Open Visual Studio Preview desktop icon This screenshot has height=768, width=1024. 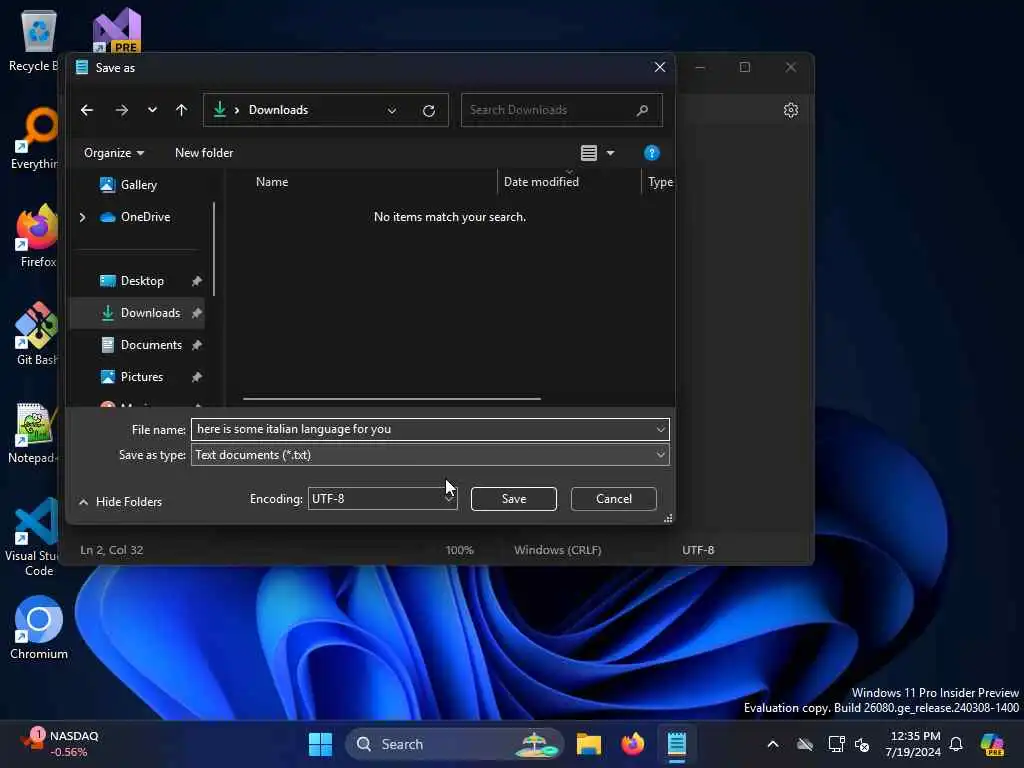click(x=117, y=29)
